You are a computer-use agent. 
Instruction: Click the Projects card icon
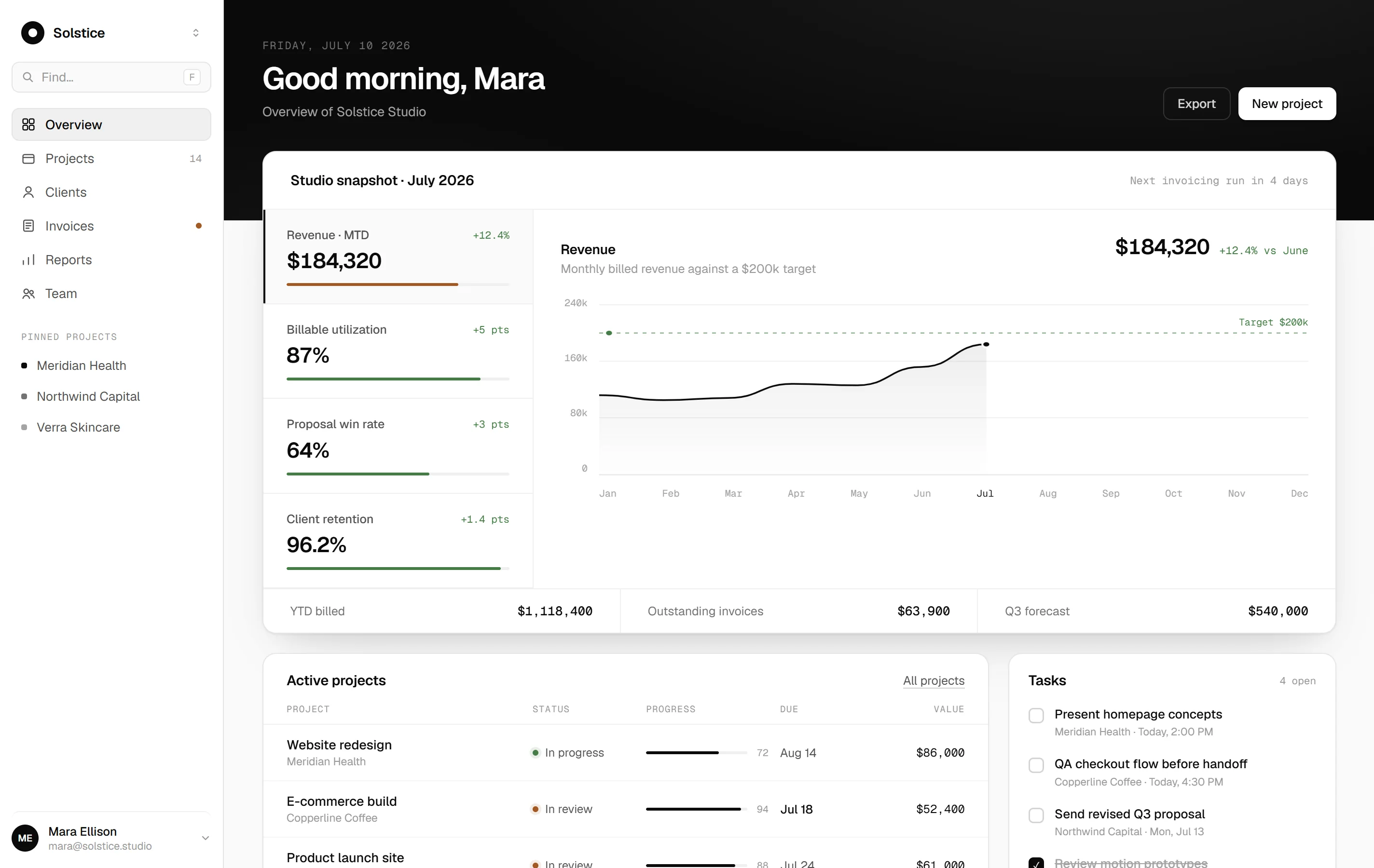[x=28, y=159]
